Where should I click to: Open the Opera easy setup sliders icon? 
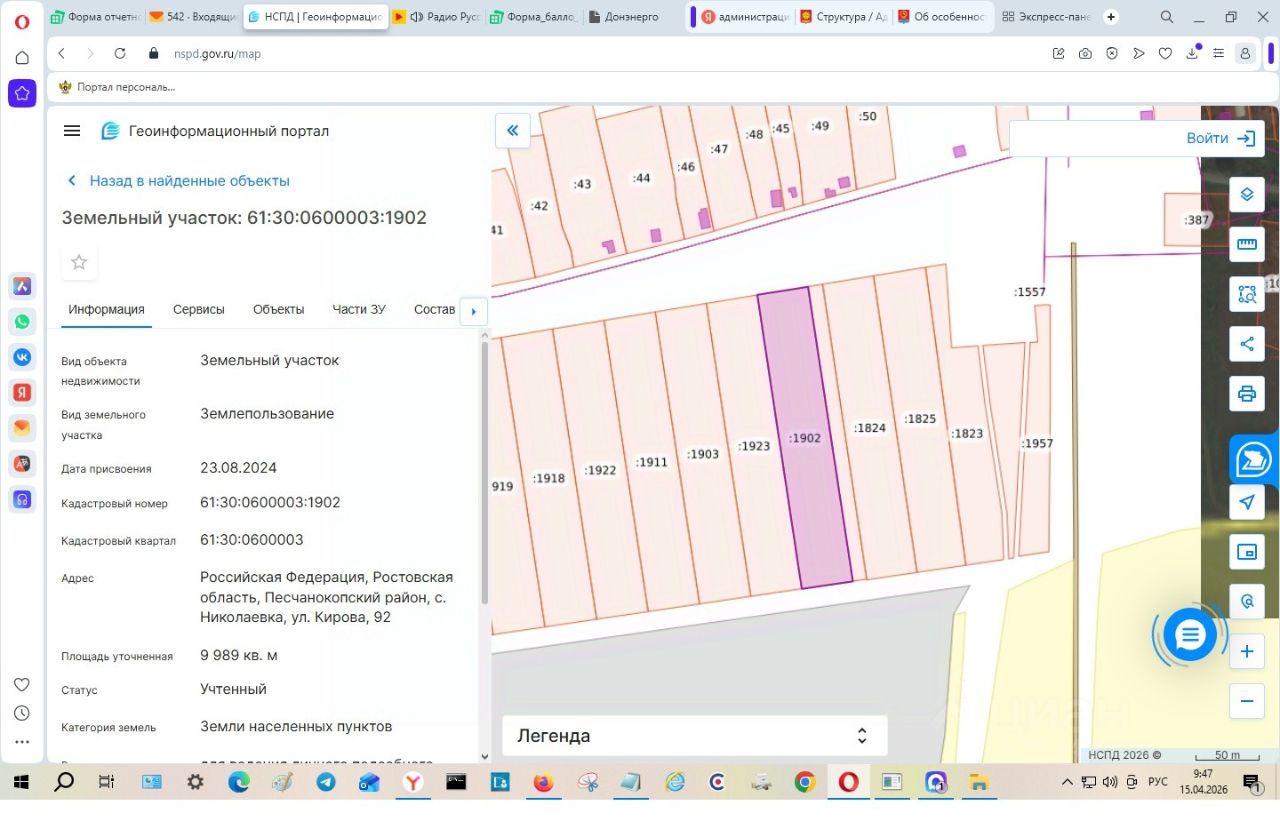1218,54
